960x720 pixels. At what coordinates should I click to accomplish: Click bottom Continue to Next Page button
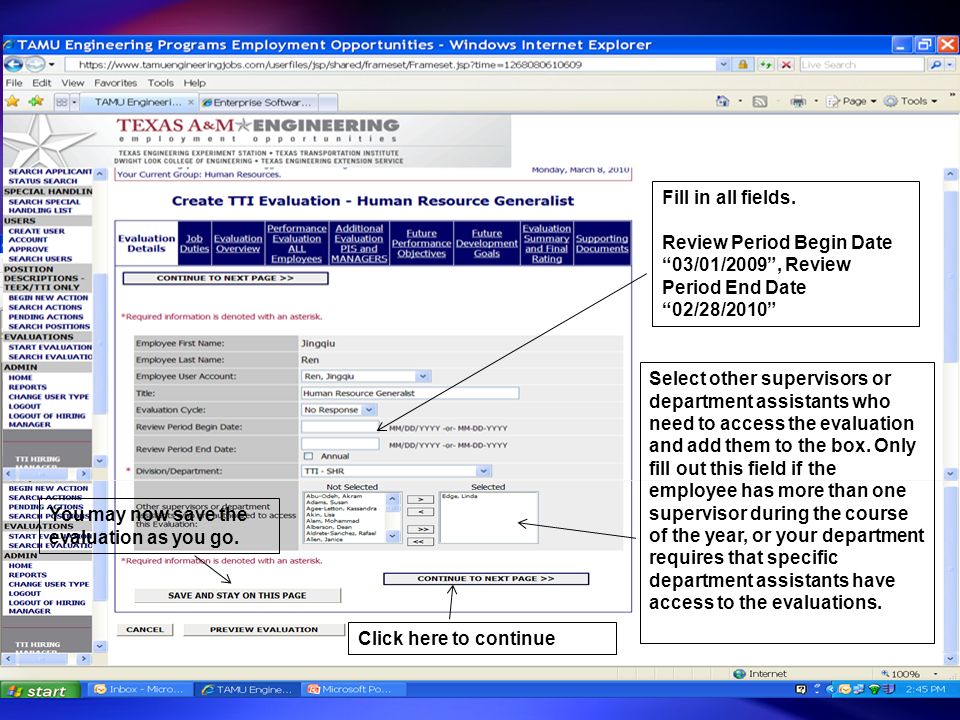click(486, 579)
